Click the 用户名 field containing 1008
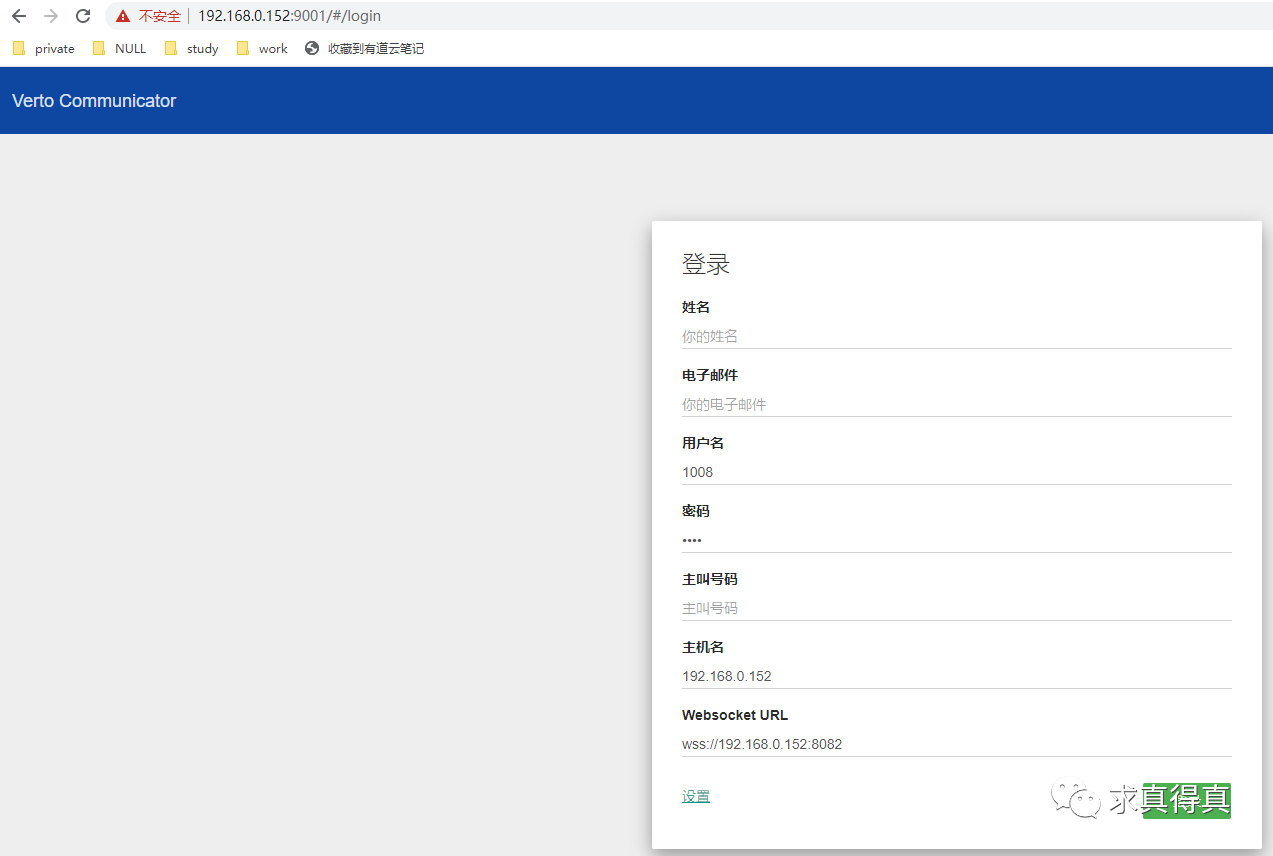Image resolution: width=1273 pixels, height=856 pixels. point(956,473)
